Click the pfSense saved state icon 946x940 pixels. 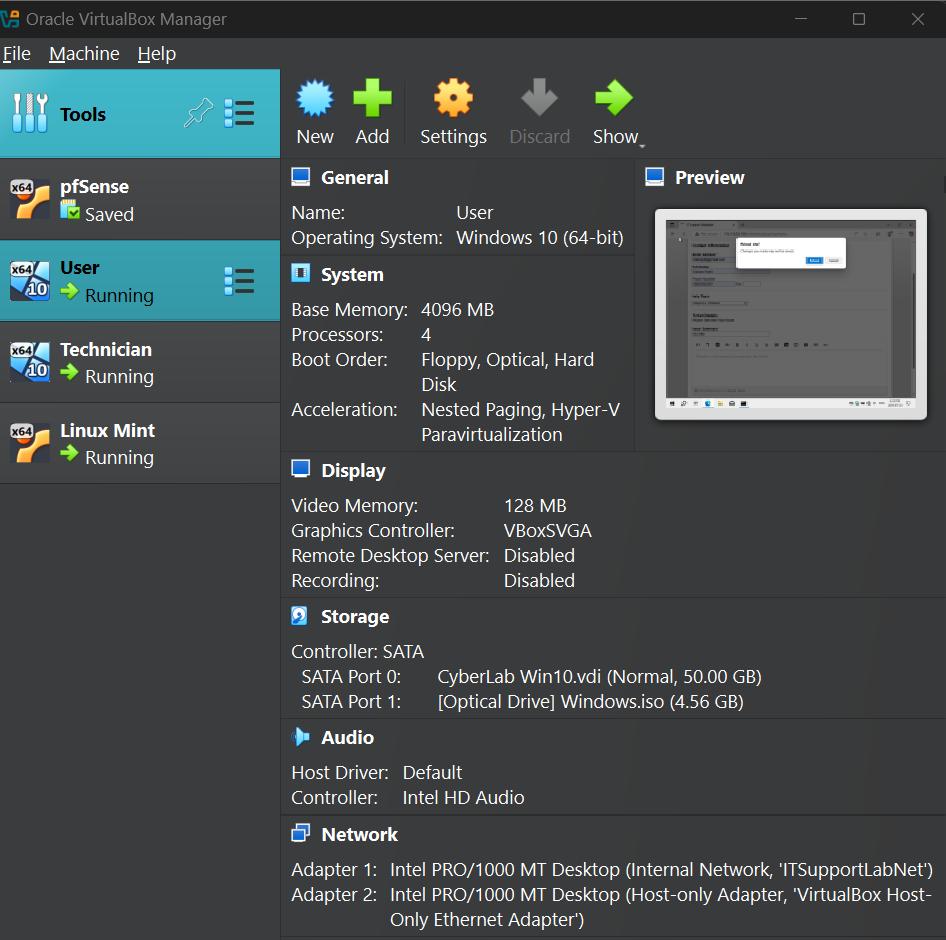(70, 210)
